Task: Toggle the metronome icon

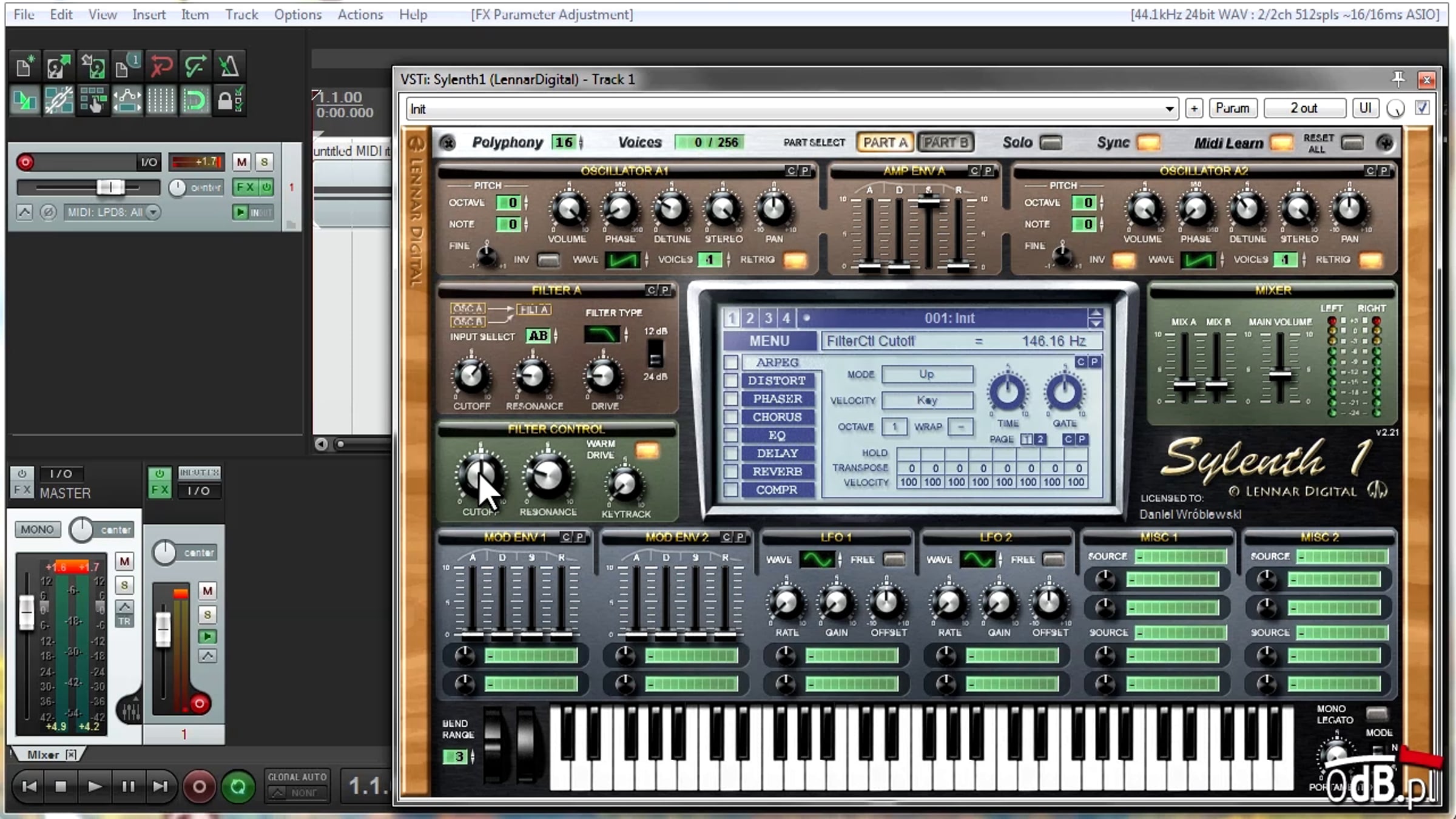Action: click(x=229, y=67)
